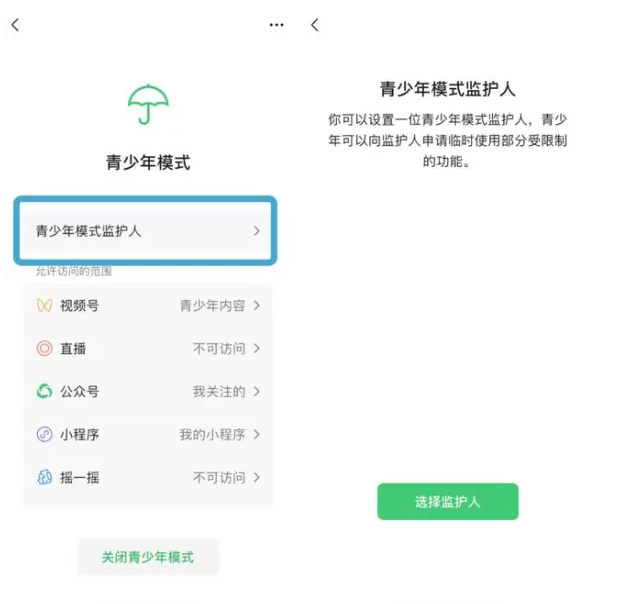Image resolution: width=634 pixels, height=604 pixels.
Task: Select the 我关注的 value text
Action: click(x=219, y=391)
